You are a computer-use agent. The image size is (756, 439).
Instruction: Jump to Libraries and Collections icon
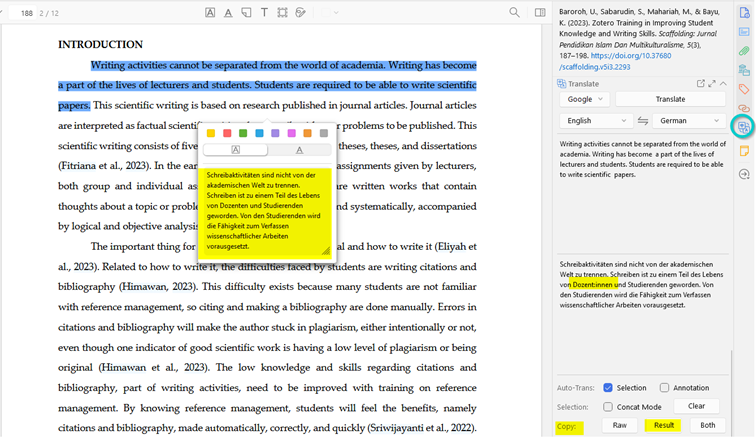coord(744,70)
